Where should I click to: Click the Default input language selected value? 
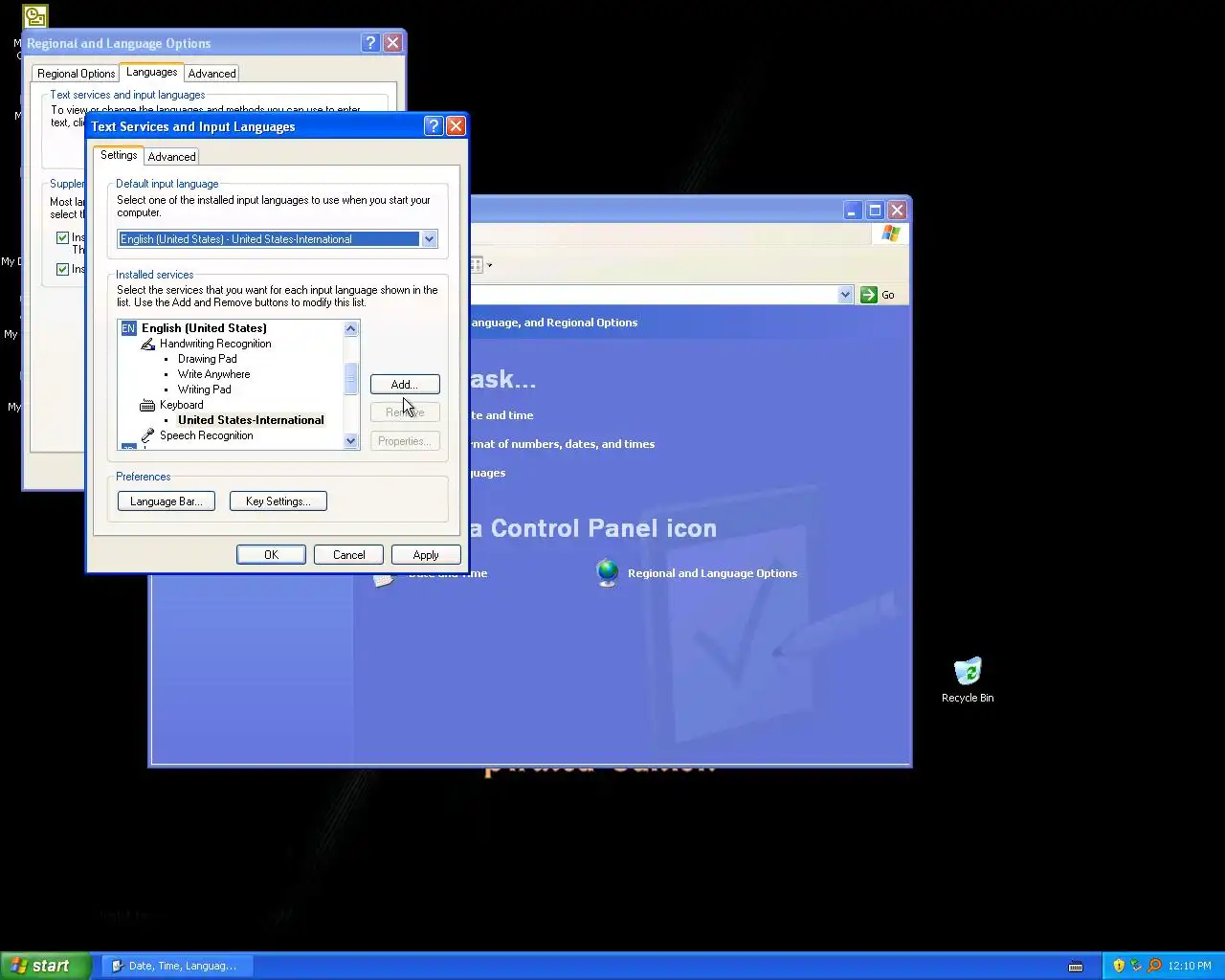pos(269,239)
